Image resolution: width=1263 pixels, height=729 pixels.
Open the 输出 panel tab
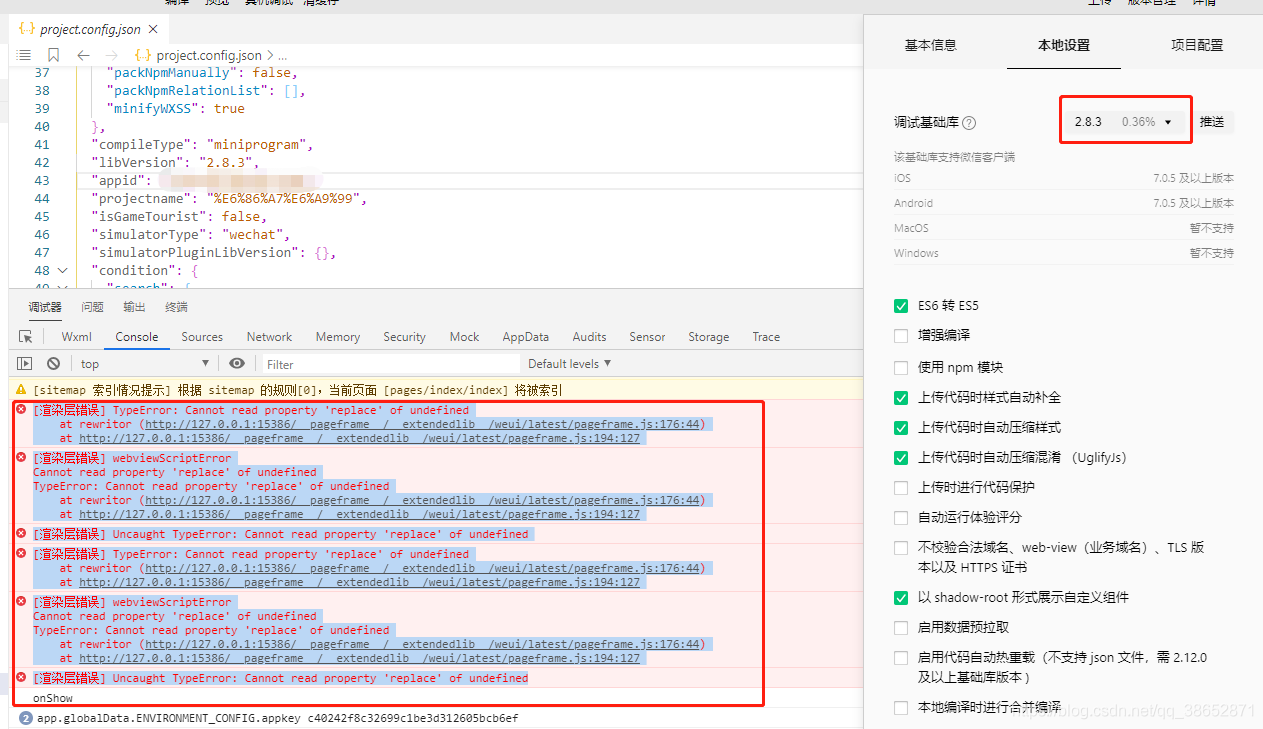click(x=134, y=307)
